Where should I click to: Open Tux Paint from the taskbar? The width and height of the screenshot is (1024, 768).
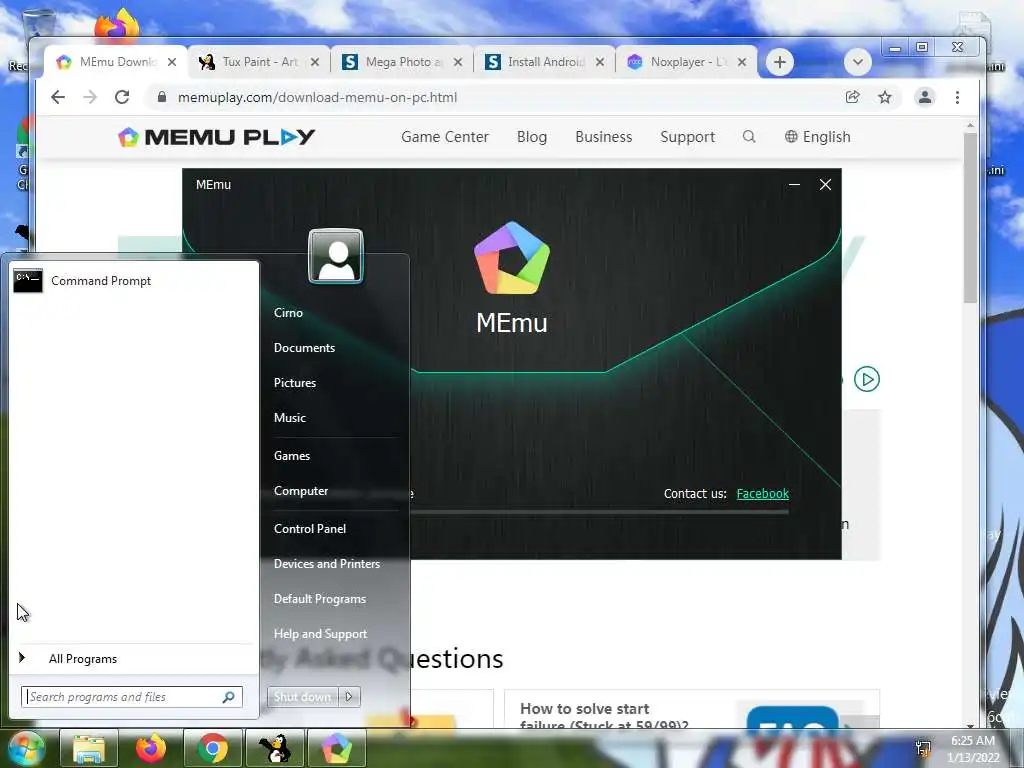[x=275, y=748]
